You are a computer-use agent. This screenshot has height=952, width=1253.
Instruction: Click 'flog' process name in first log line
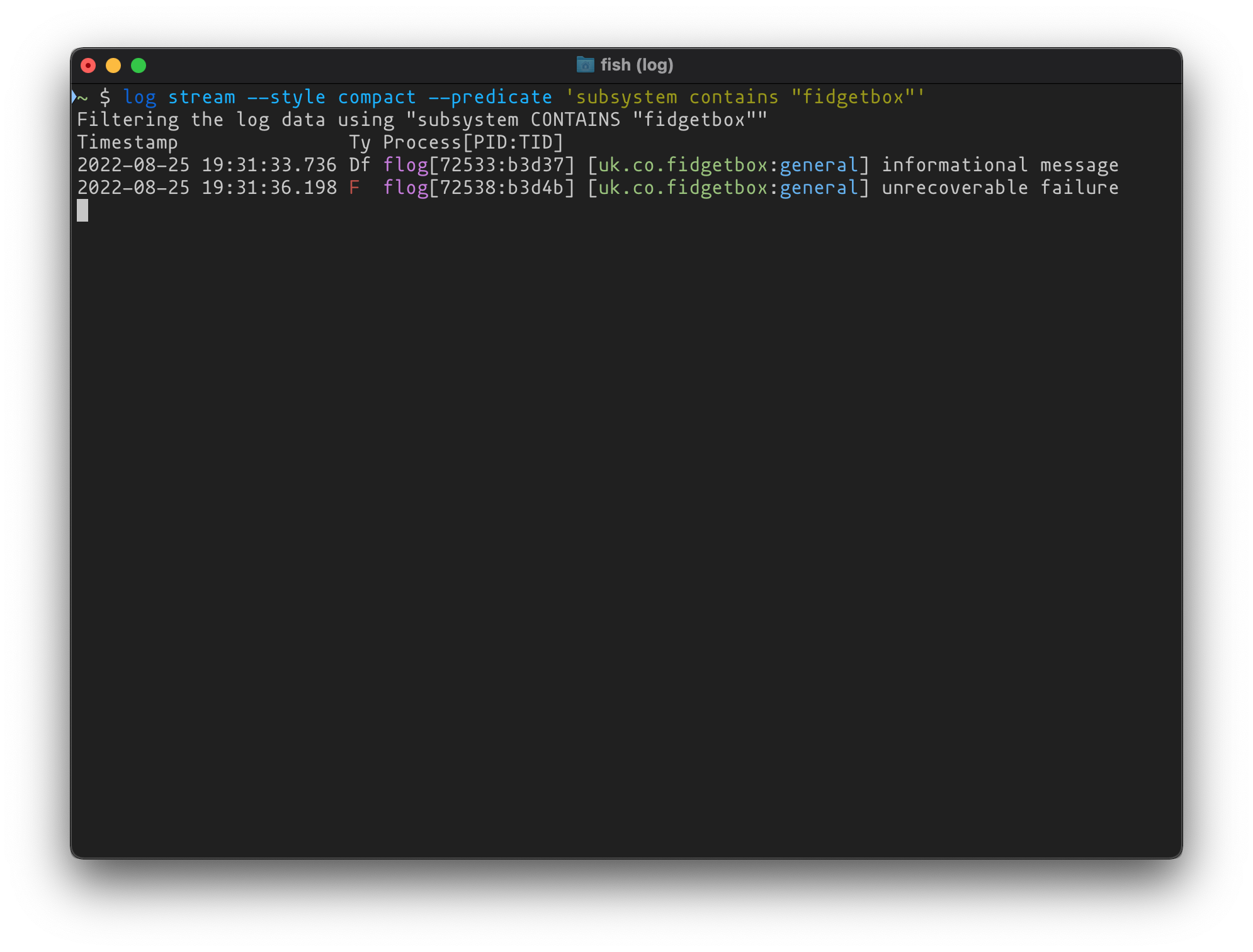405,165
